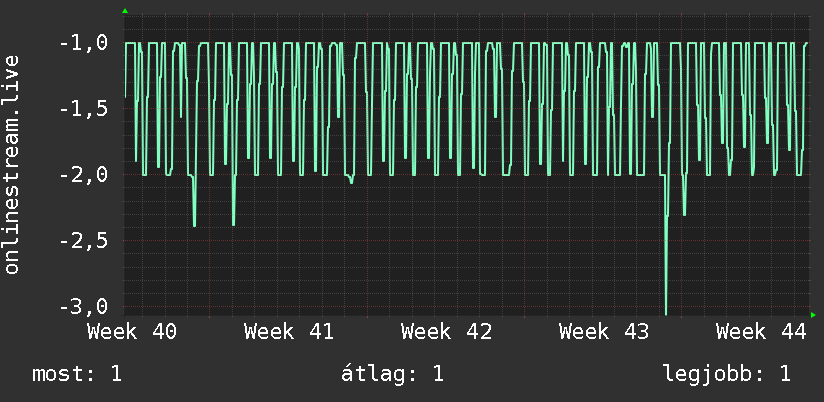Select the Week 44 axis label
Screen dimensions: 824x402
point(761,332)
